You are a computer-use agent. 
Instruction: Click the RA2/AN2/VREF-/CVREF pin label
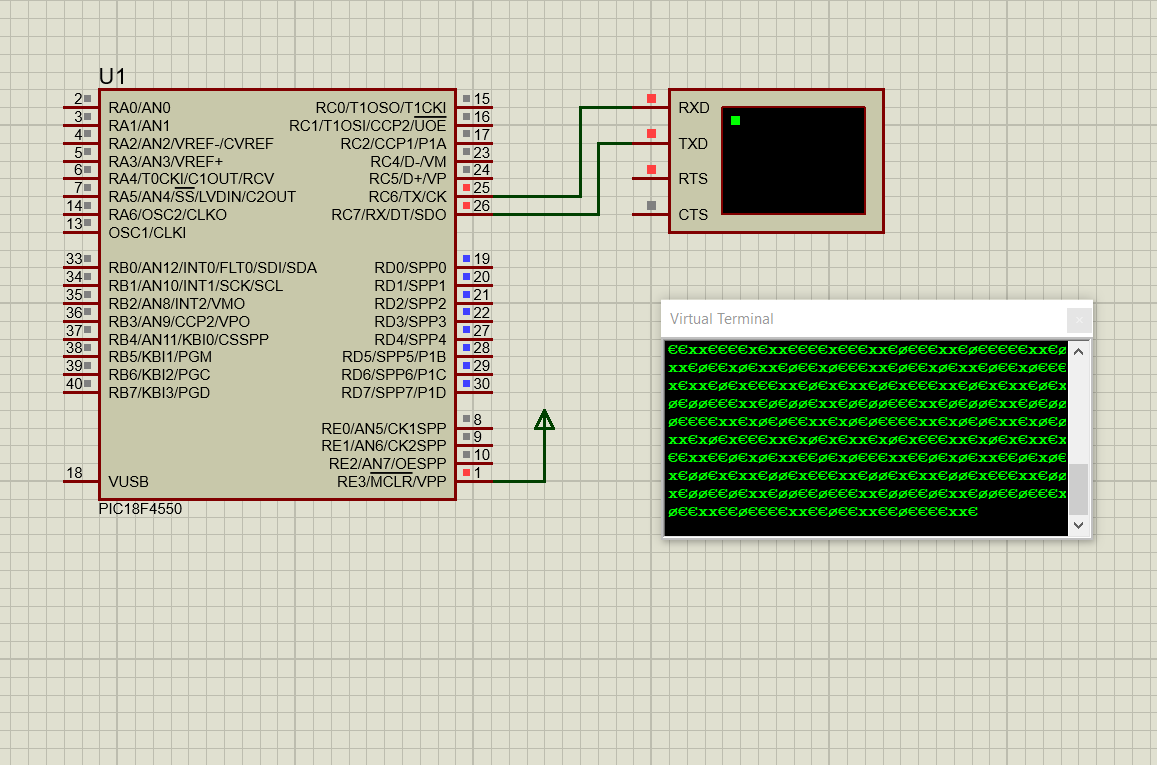(x=191, y=143)
